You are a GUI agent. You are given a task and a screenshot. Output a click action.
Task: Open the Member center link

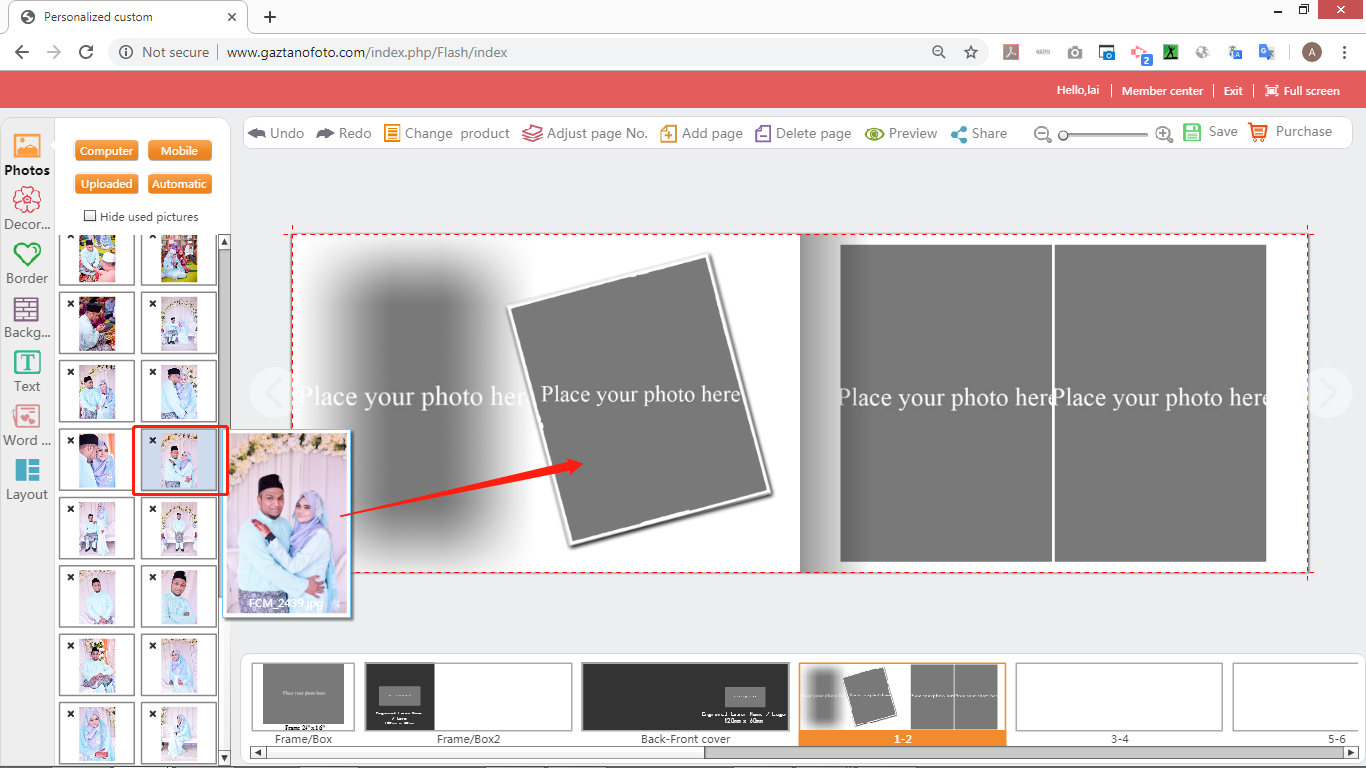pos(1162,91)
